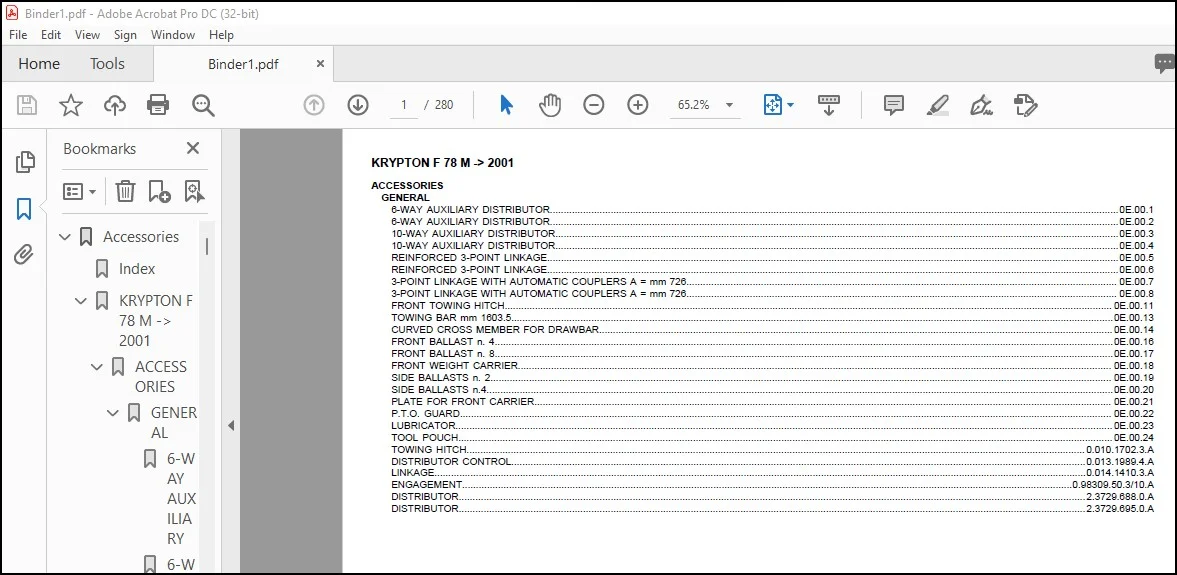Zoom in with the plus icon

click(x=638, y=105)
